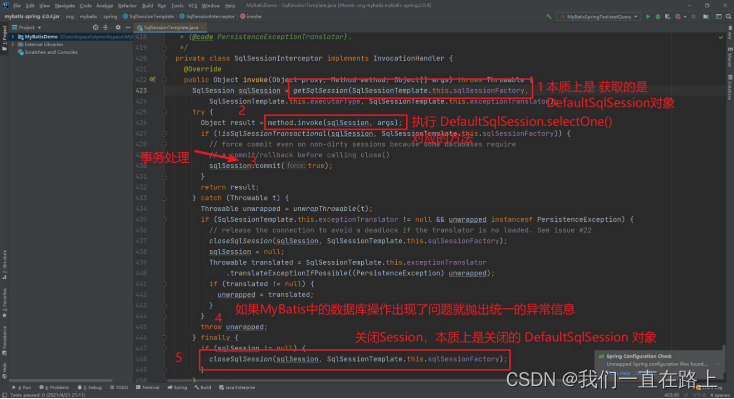Toggle the Database side tool window
This screenshot has width=734, height=399.
tap(730, 88)
